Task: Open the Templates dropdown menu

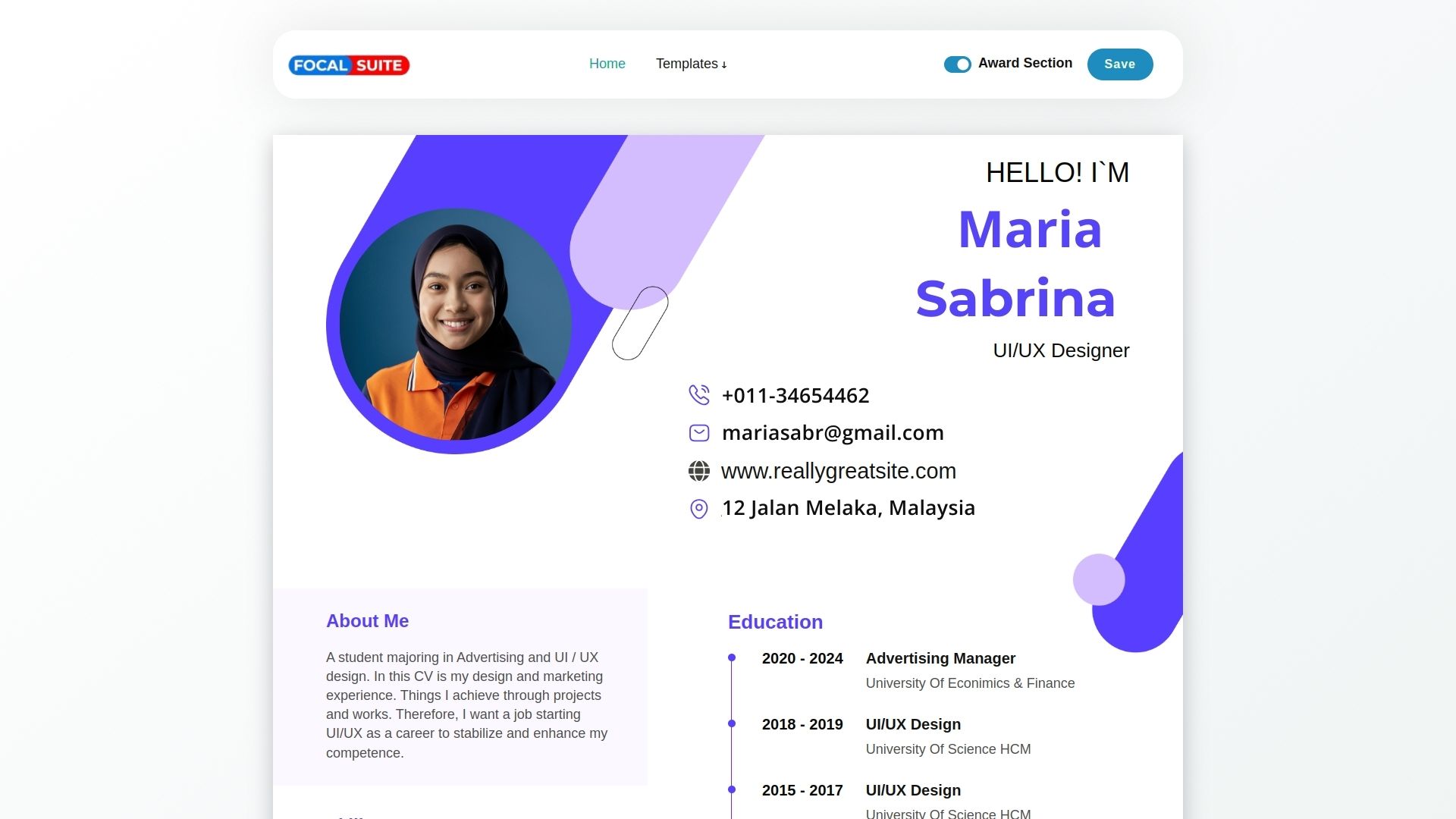Action: (692, 64)
